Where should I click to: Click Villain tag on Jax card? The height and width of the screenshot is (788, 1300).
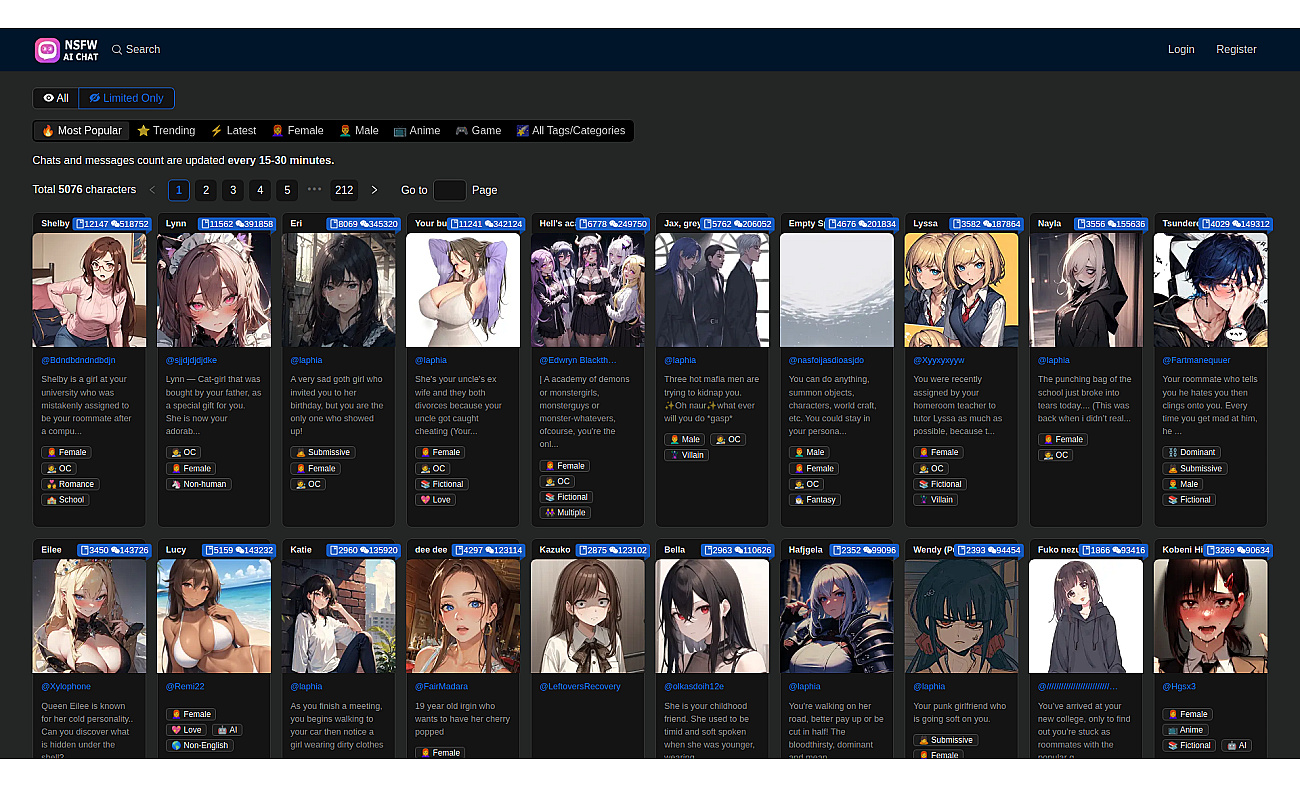(686, 455)
